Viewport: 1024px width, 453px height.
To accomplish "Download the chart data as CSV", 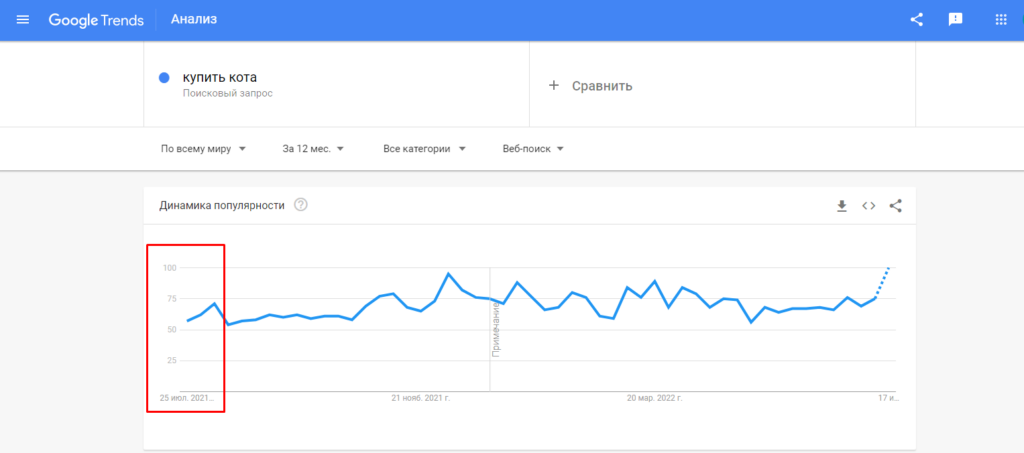I will [x=842, y=206].
